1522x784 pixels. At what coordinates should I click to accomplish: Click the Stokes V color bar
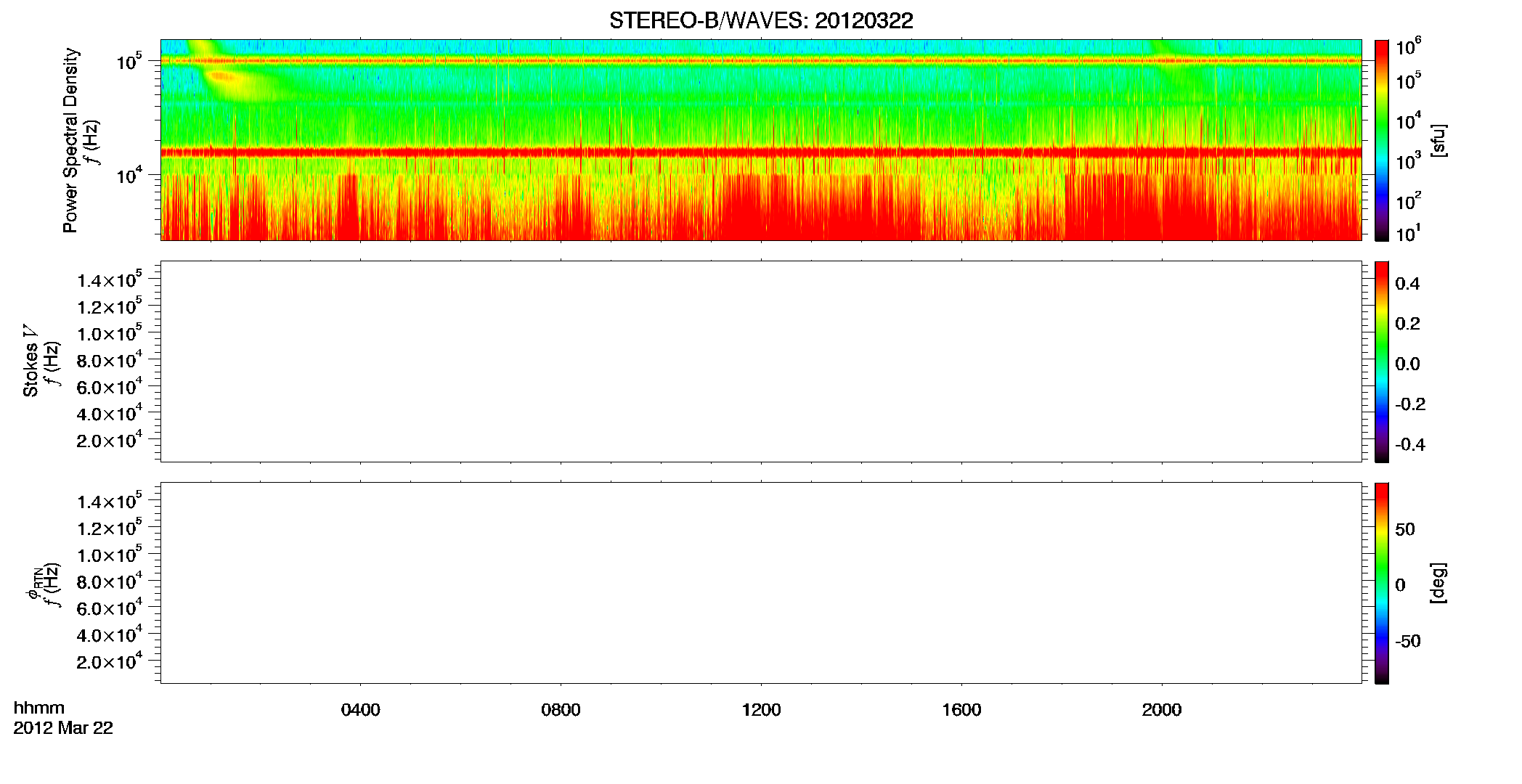pyautogui.click(x=1382, y=362)
